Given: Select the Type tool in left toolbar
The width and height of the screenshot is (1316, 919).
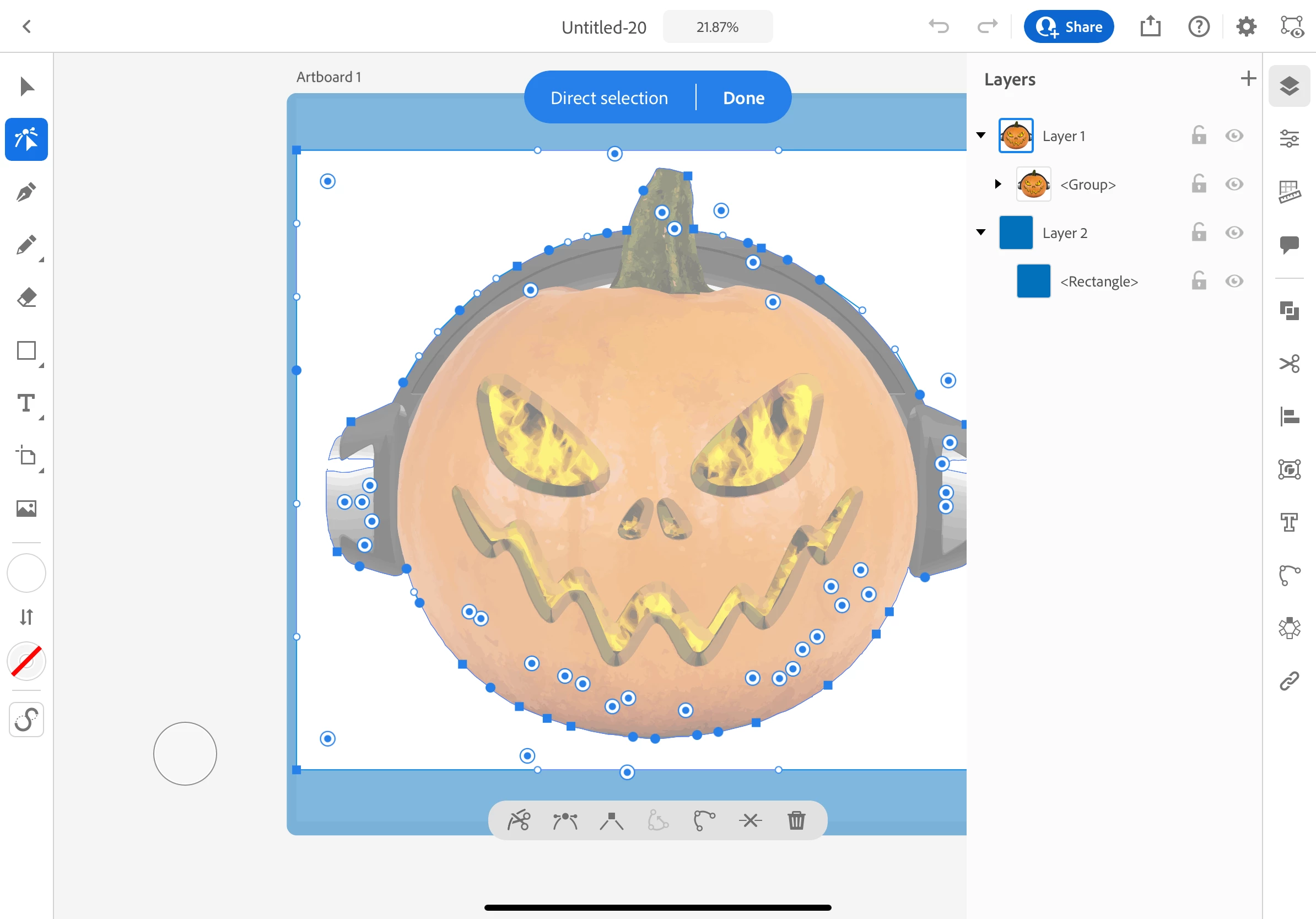Looking at the screenshot, I should click(26, 403).
